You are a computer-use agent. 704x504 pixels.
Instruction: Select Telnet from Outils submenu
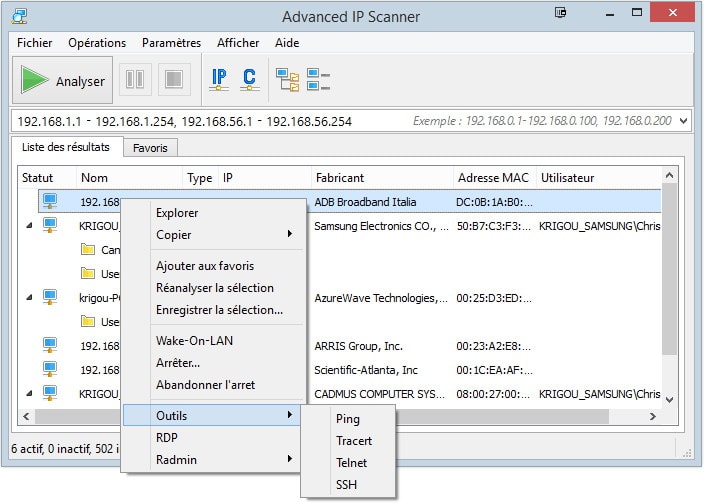(348, 463)
